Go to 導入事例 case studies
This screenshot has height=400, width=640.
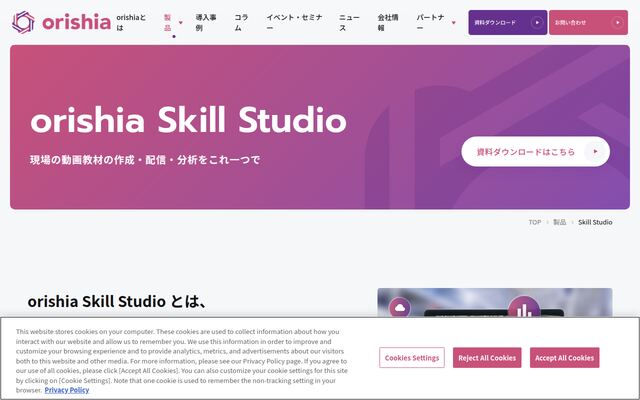pyautogui.click(x=206, y=22)
